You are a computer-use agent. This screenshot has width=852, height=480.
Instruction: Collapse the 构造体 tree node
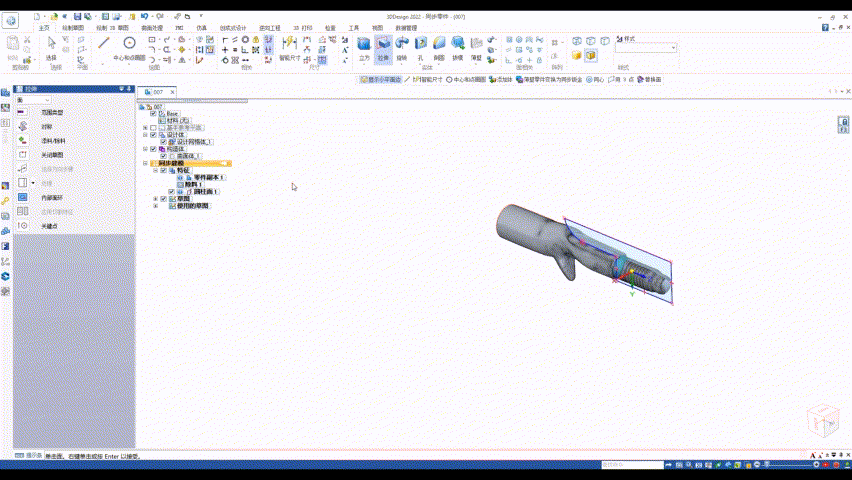click(145, 149)
